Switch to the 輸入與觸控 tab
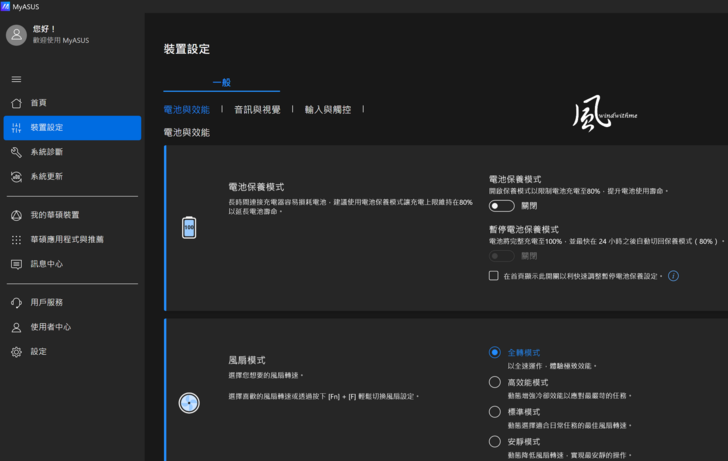728x461 pixels. (327, 110)
